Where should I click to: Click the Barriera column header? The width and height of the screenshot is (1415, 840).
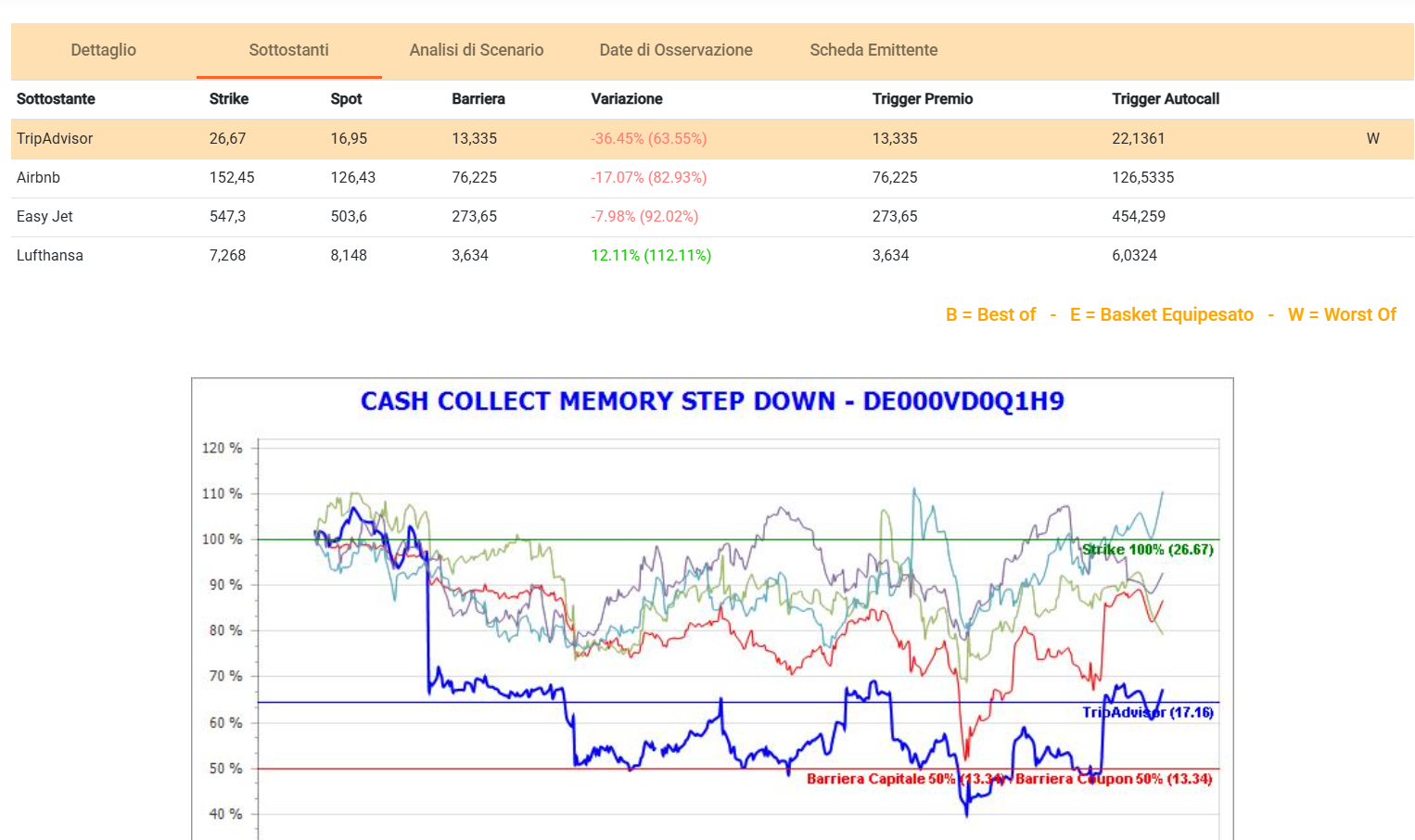(478, 99)
